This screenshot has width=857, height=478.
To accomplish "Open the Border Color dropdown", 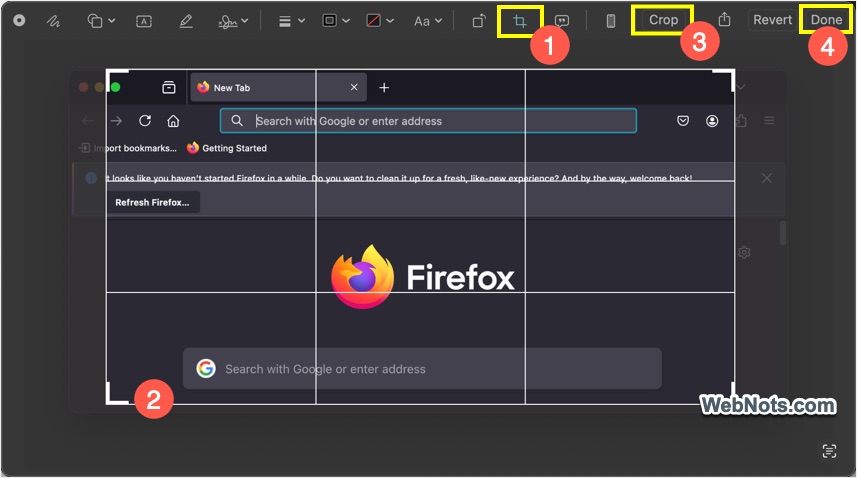I will click(336, 21).
